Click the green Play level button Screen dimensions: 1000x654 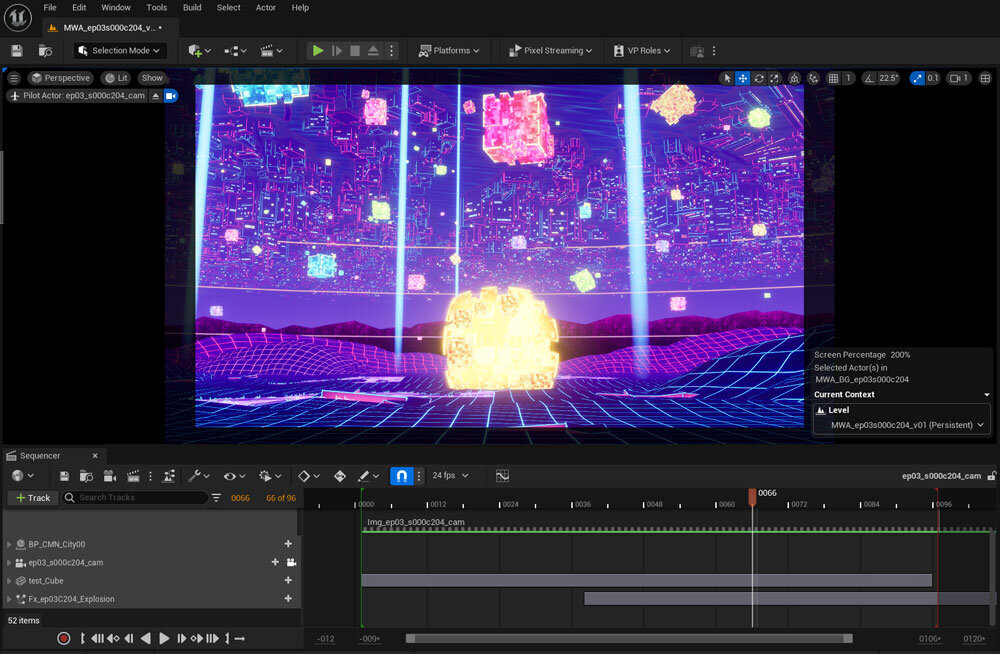click(318, 50)
